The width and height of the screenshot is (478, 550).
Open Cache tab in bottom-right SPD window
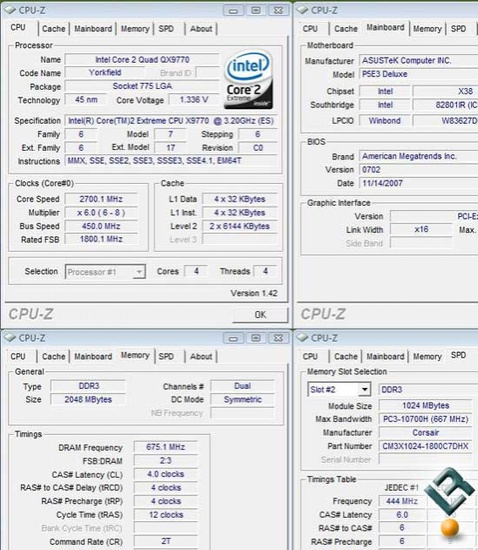pyautogui.click(x=346, y=356)
